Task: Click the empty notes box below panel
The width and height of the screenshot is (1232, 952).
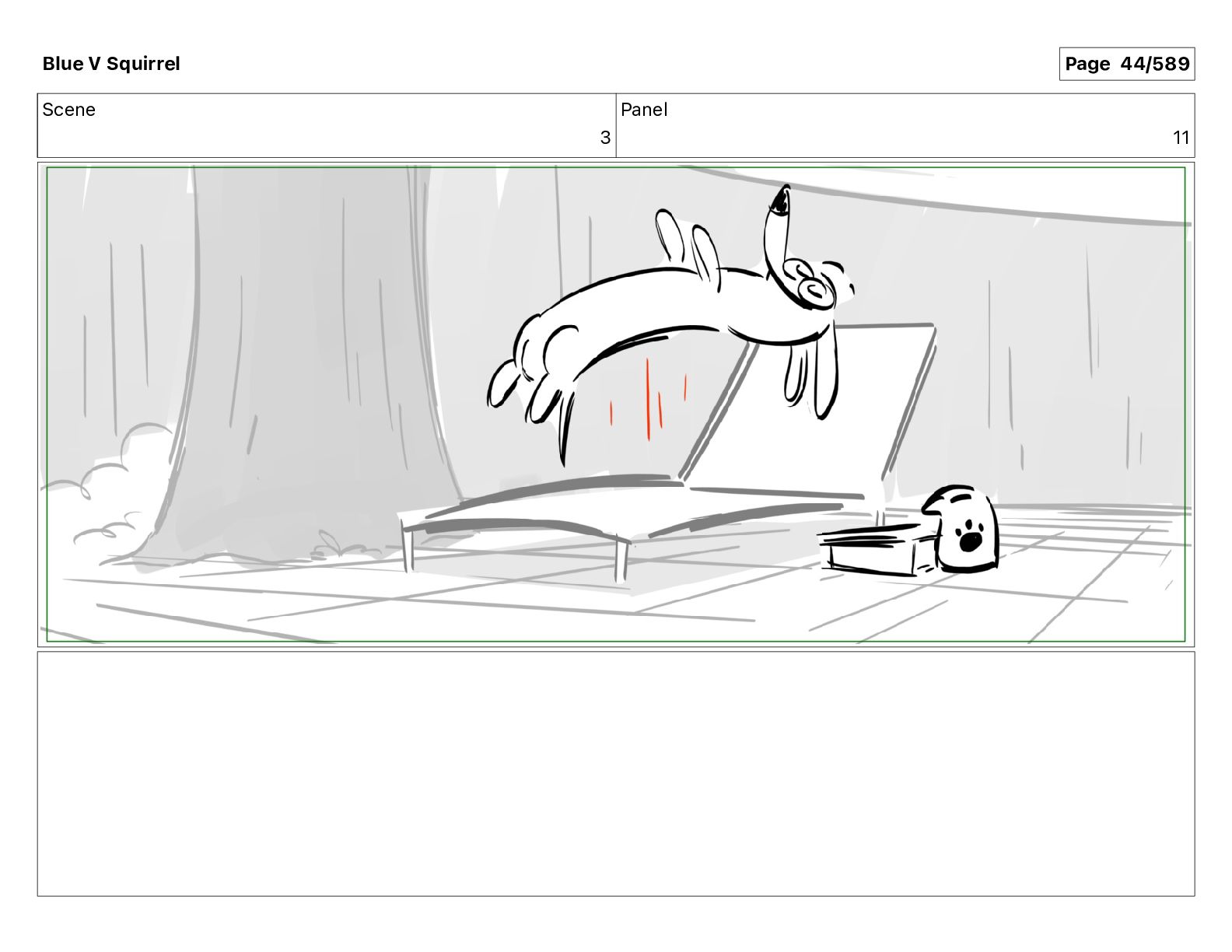Action: pyautogui.click(x=616, y=774)
